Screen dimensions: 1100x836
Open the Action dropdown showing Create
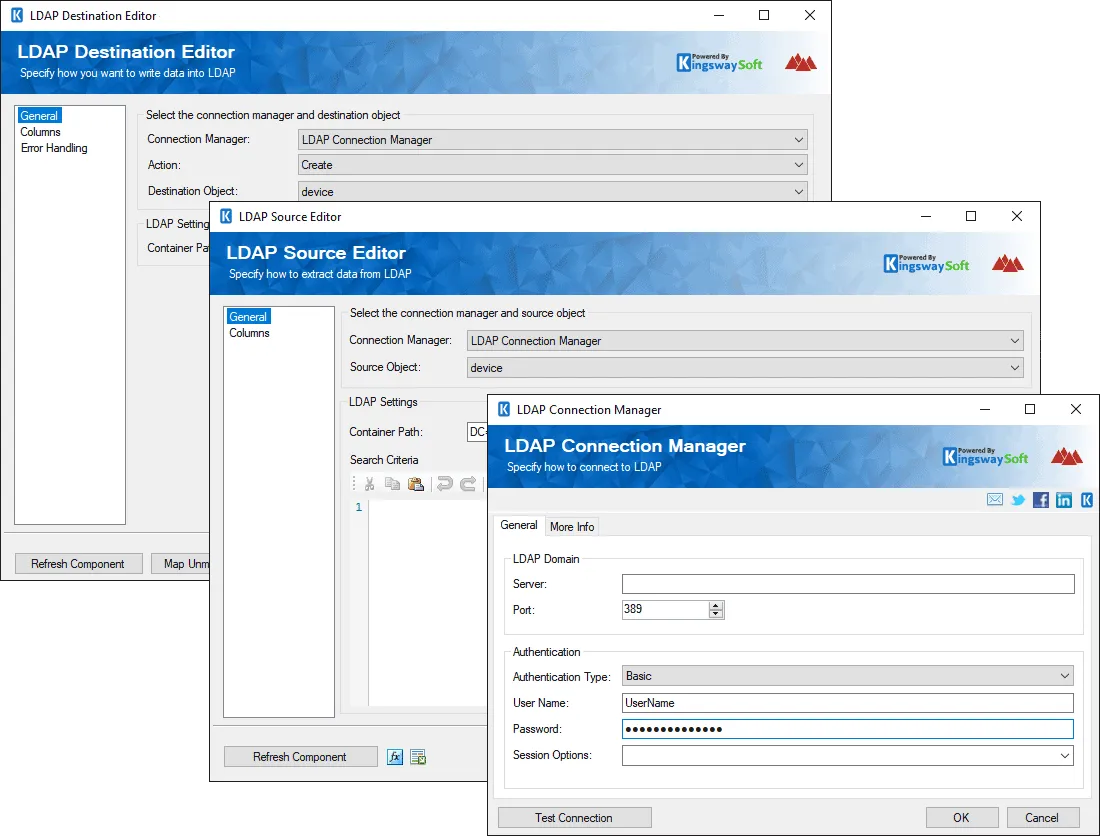click(553, 165)
